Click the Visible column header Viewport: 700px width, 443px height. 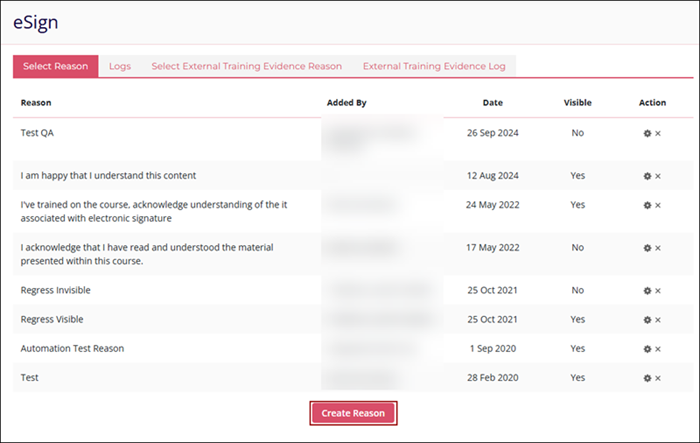(577, 103)
